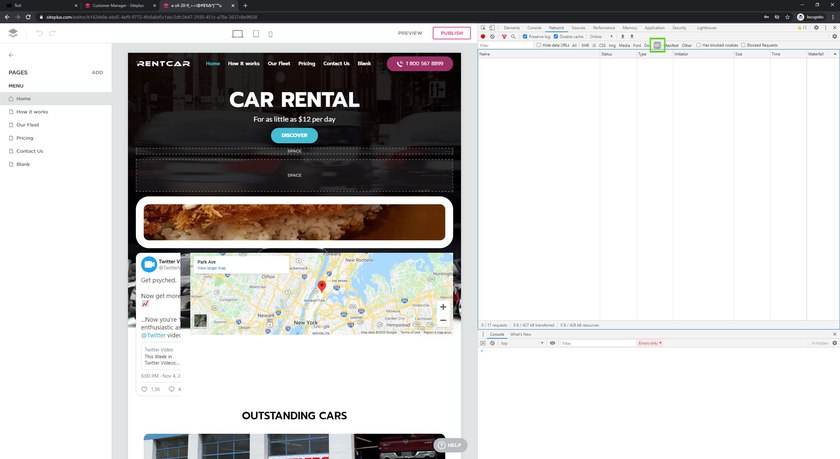Go back using the sidebar arrow
The height and width of the screenshot is (459, 840).
(x=11, y=55)
